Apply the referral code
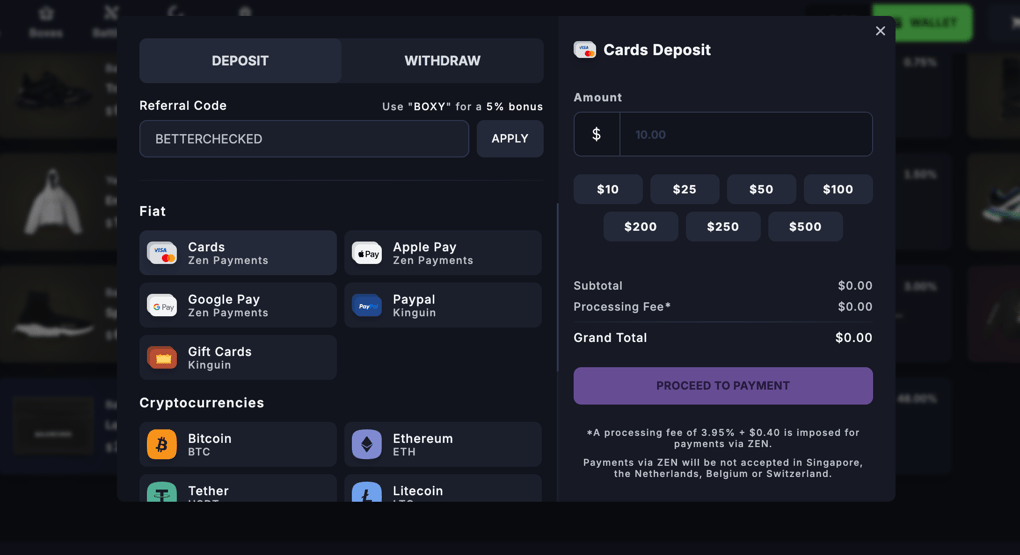The width and height of the screenshot is (1020, 555). [510, 139]
